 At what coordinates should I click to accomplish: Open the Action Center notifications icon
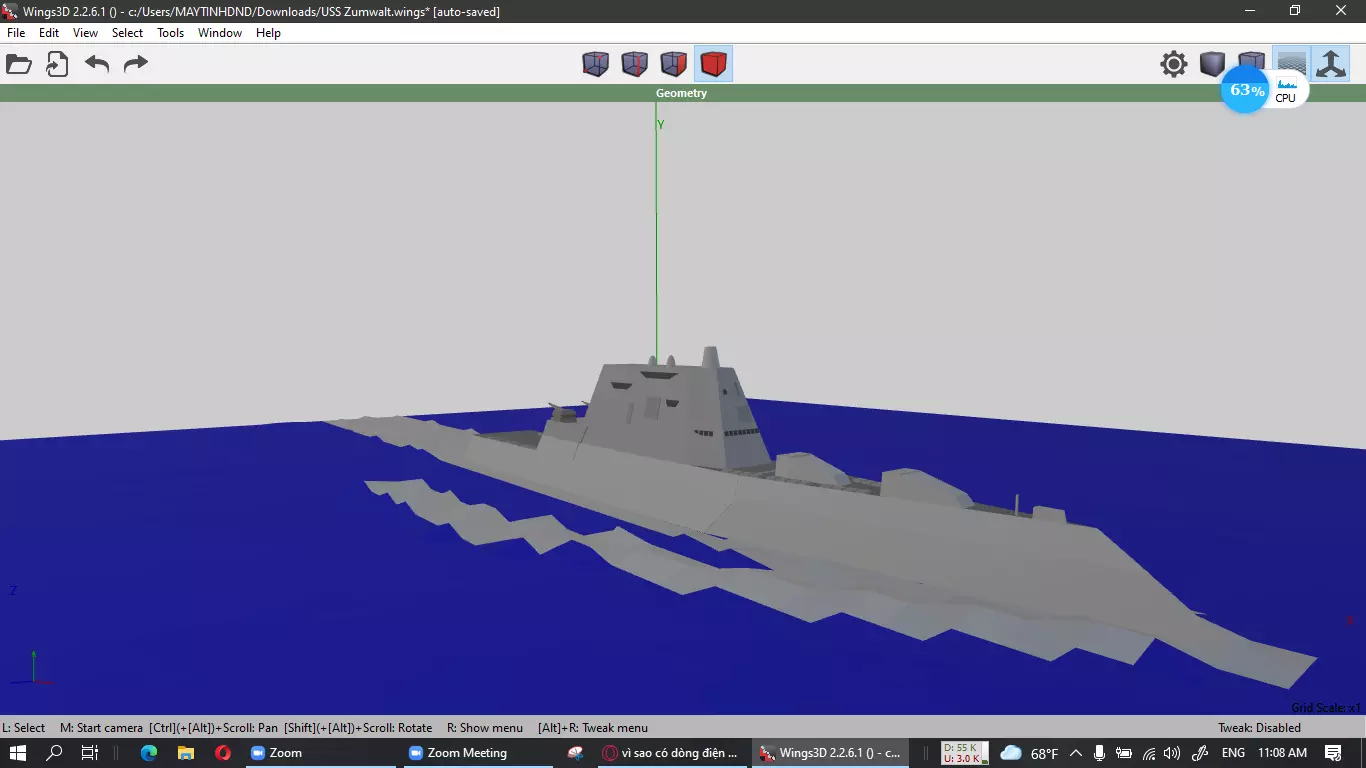[1333, 753]
